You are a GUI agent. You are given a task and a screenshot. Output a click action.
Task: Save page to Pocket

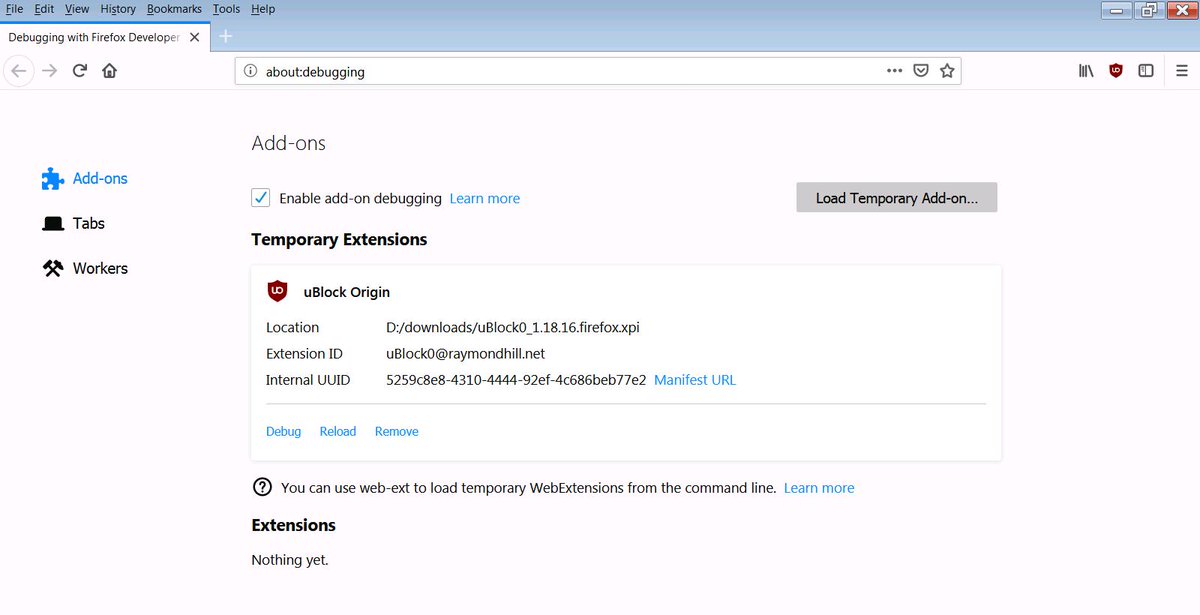point(921,71)
